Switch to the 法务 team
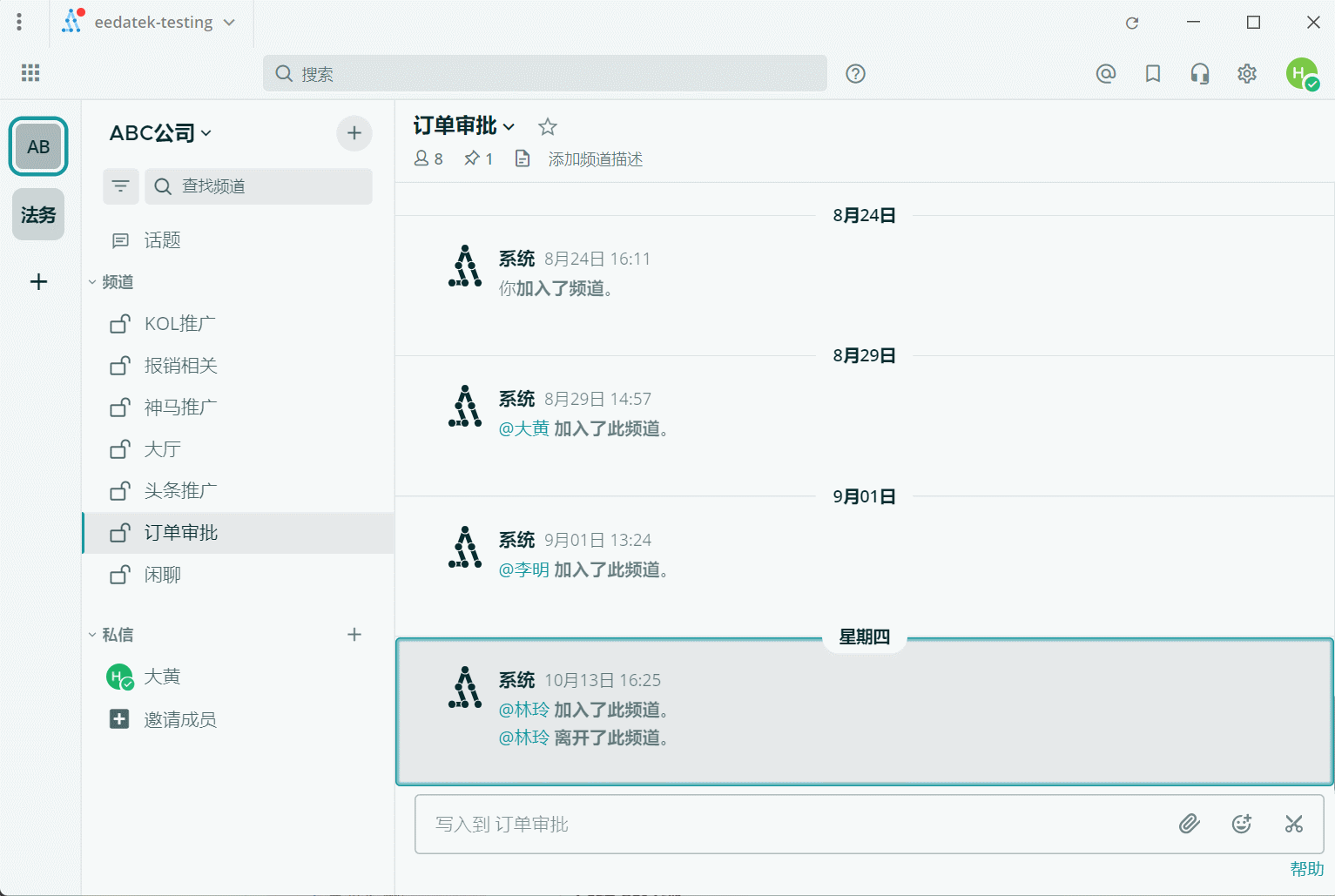1335x896 pixels. pyautogui.click(x=38, y=214)
